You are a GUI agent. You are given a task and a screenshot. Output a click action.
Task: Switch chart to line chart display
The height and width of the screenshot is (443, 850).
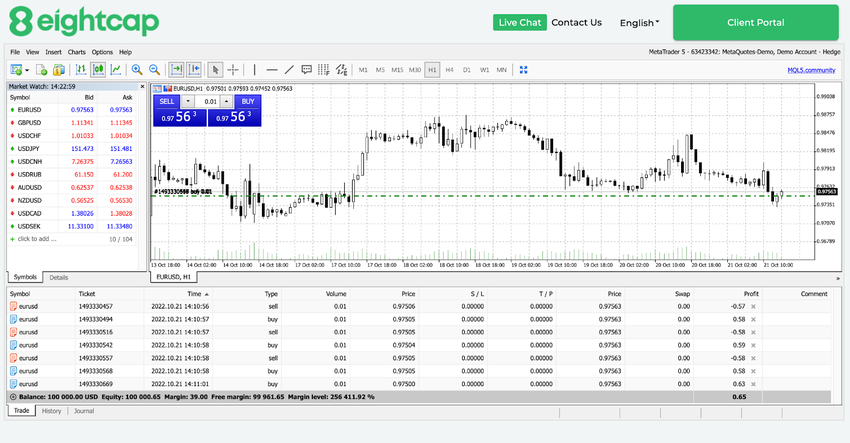pyautogui.click(x=117, y=70)
